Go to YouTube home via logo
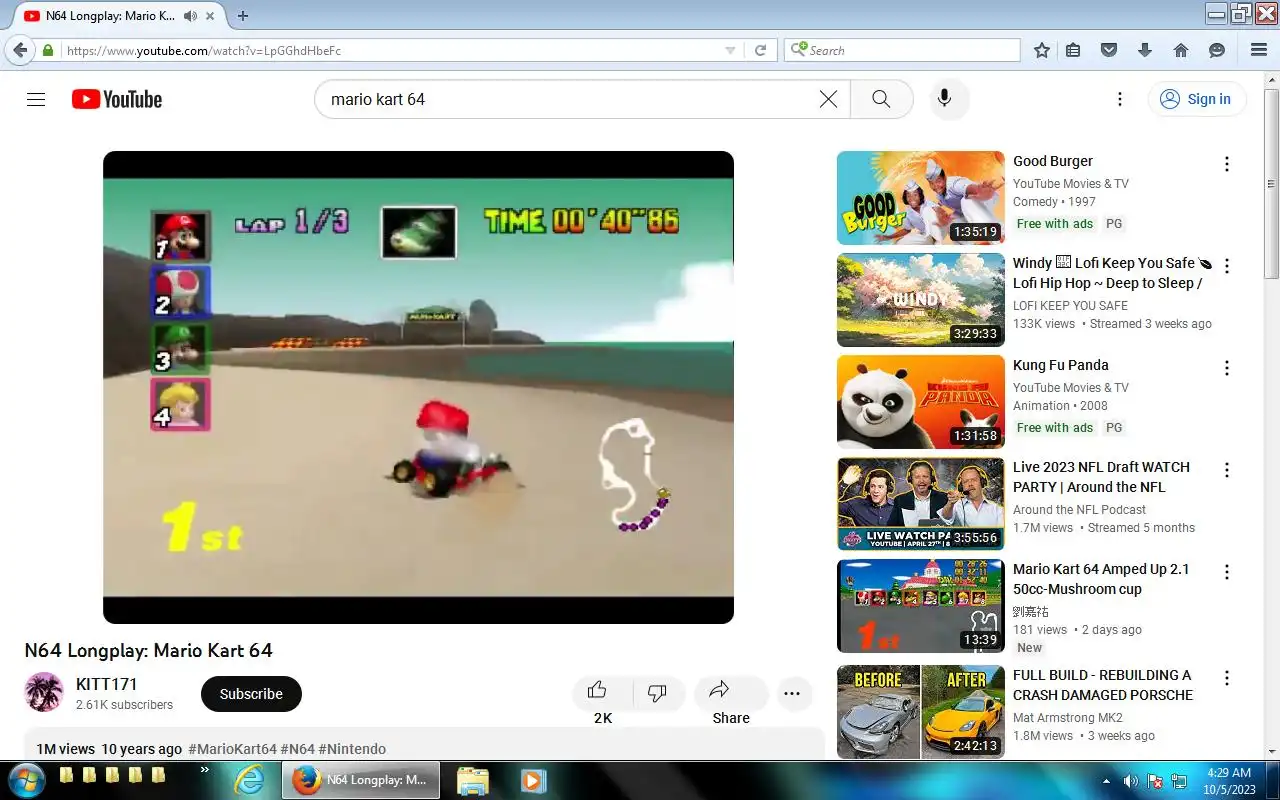Image resolution: width=1280 pixels, height=800 pixels. point(117,99)
